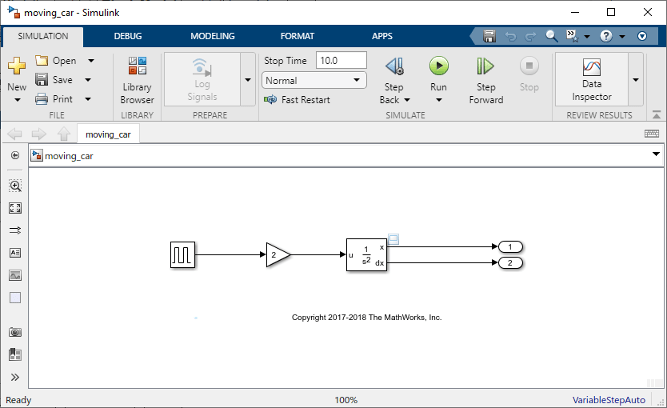The image size is (667, 408).
Task: Click the Annotation text tool icon
Action: tap(15, 253)
